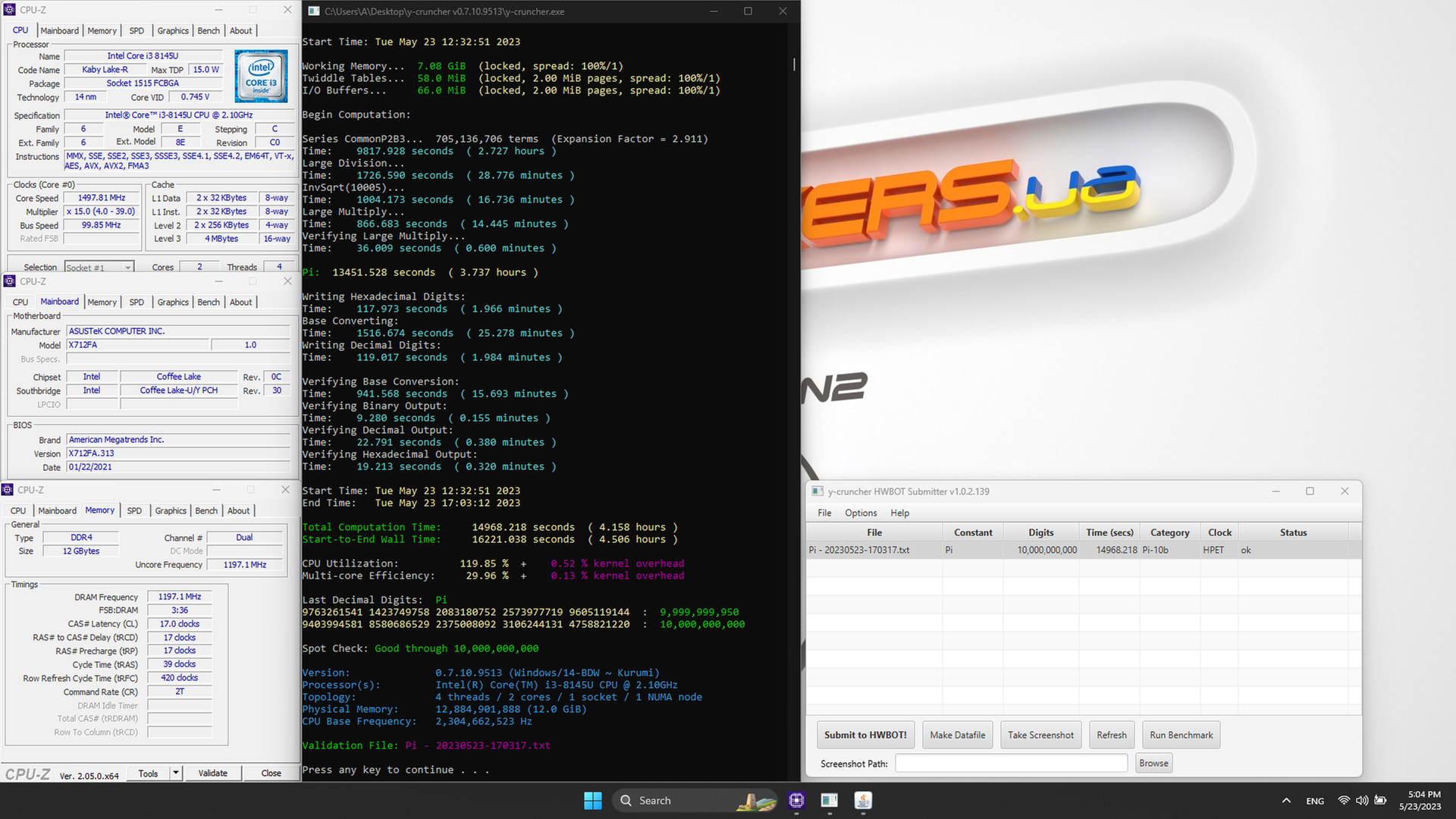Open File menu in HWBOT Submitter
The height and width of the screenshot is (819, 1456).
pos(824,513)
